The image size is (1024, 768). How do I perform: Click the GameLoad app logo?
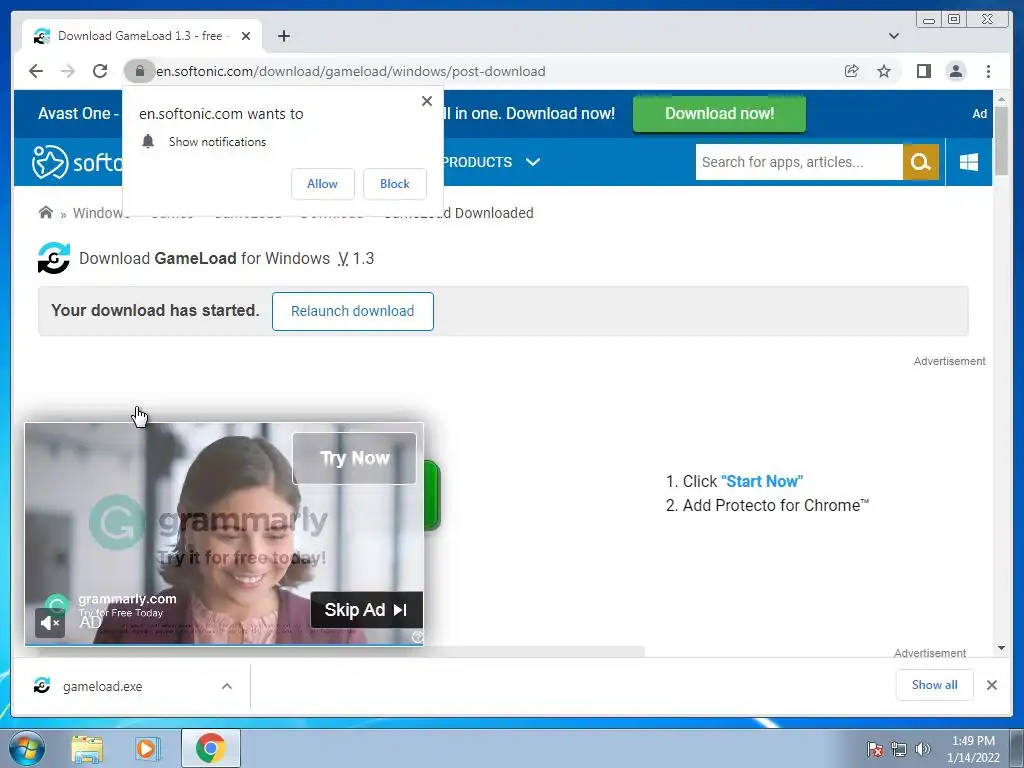(x=54, y=258)
